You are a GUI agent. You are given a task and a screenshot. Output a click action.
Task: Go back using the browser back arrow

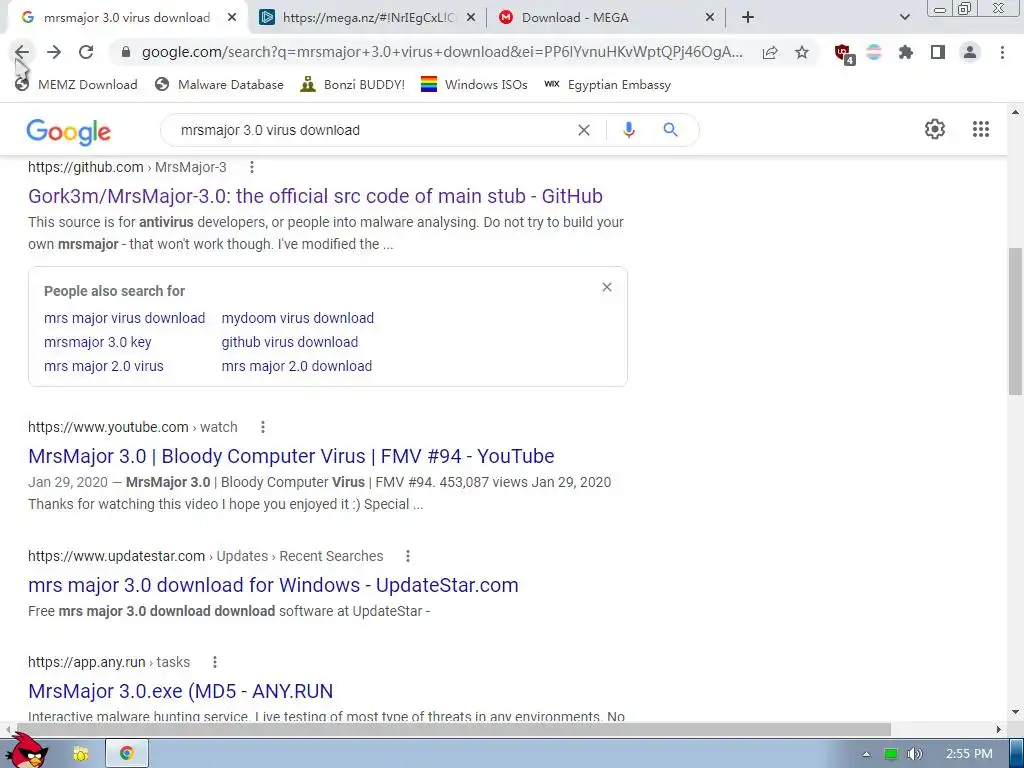(22, 52)
